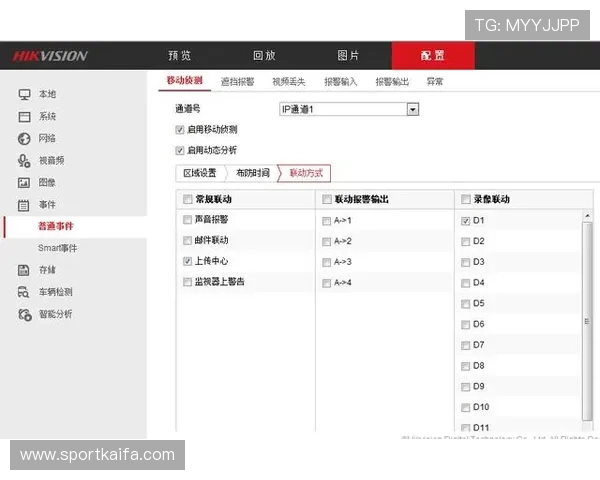
Task: Toggle 启用移动侦测 checkbox
Action: coord(180,130)
